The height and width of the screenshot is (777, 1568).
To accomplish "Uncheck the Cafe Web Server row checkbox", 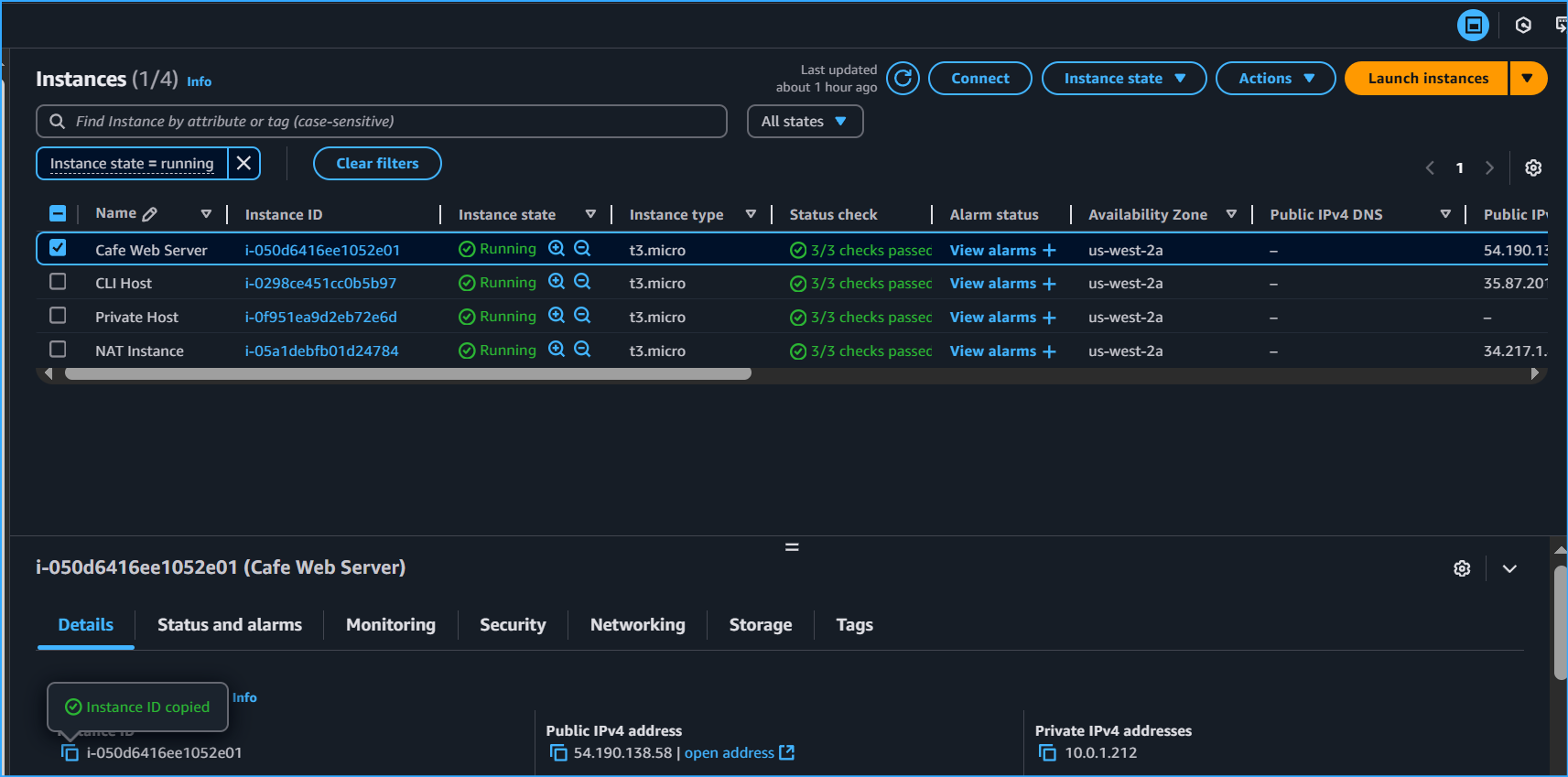I will [x=58, y=248].
